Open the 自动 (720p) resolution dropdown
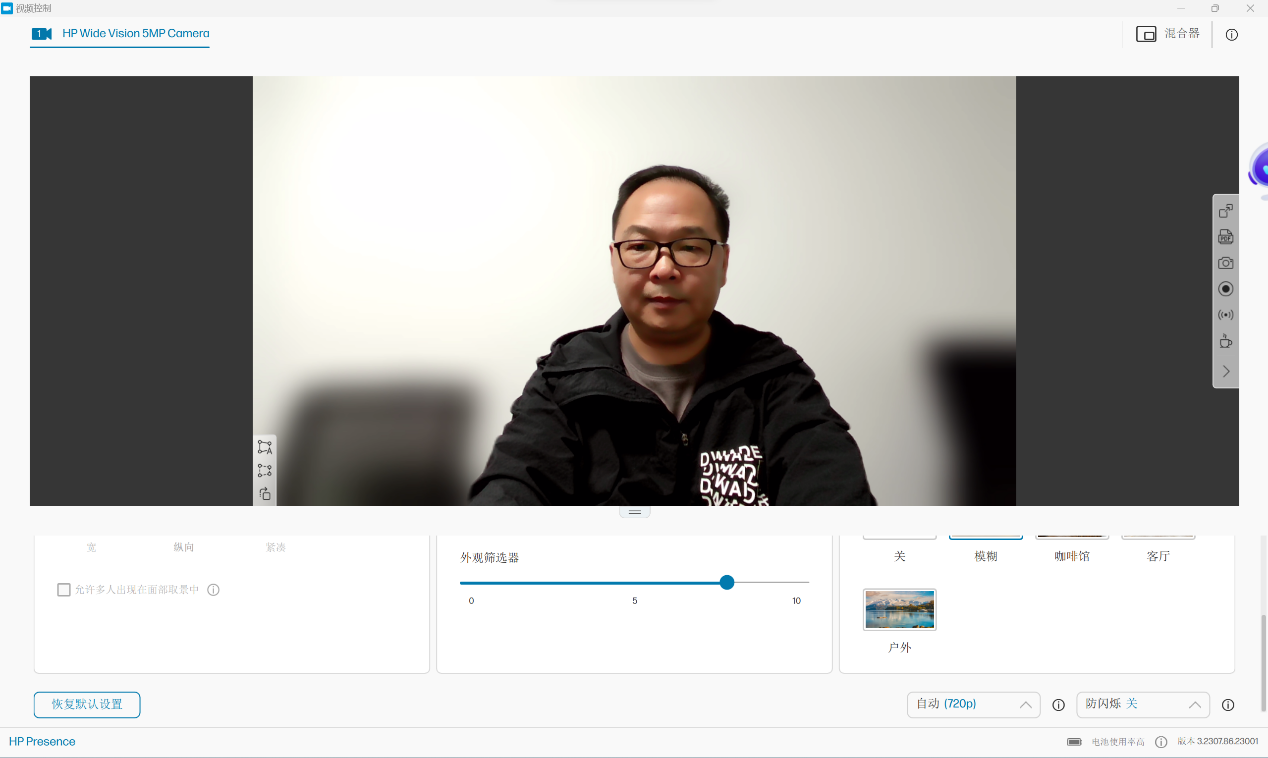Image resolution: width=1268 pixels, height=758 pixels. tap(973, 704)
